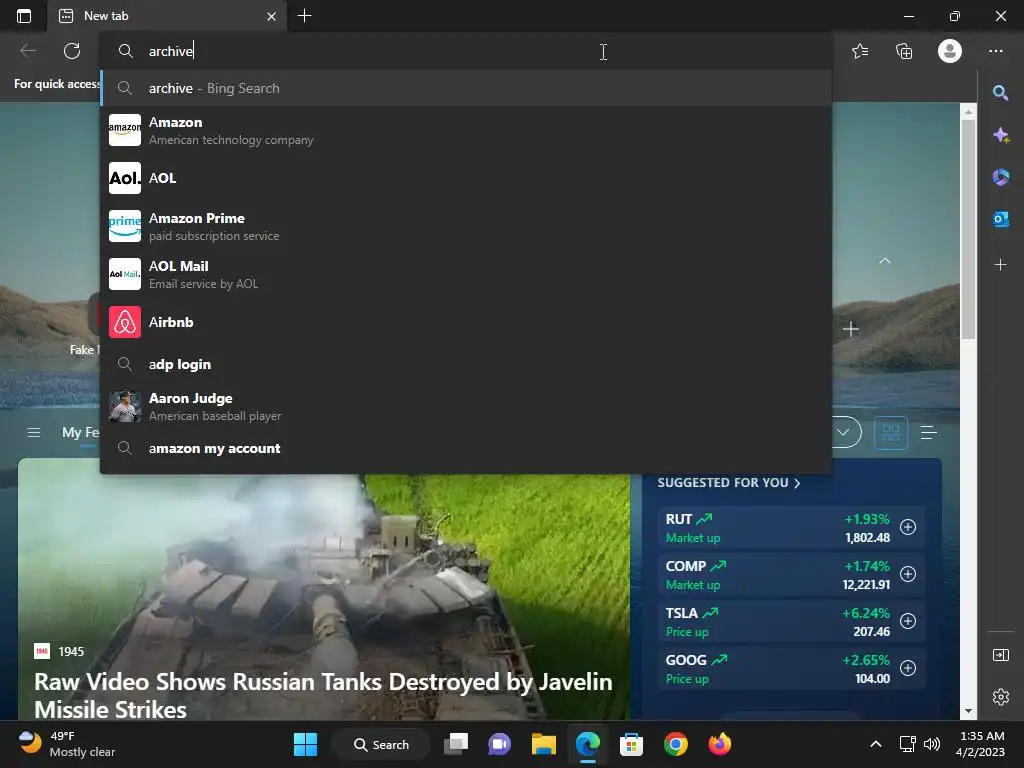This screenshot has height=768, width=1024.
Task: Select the Airbnb suggestion
Action: click(x=466, y=322)
